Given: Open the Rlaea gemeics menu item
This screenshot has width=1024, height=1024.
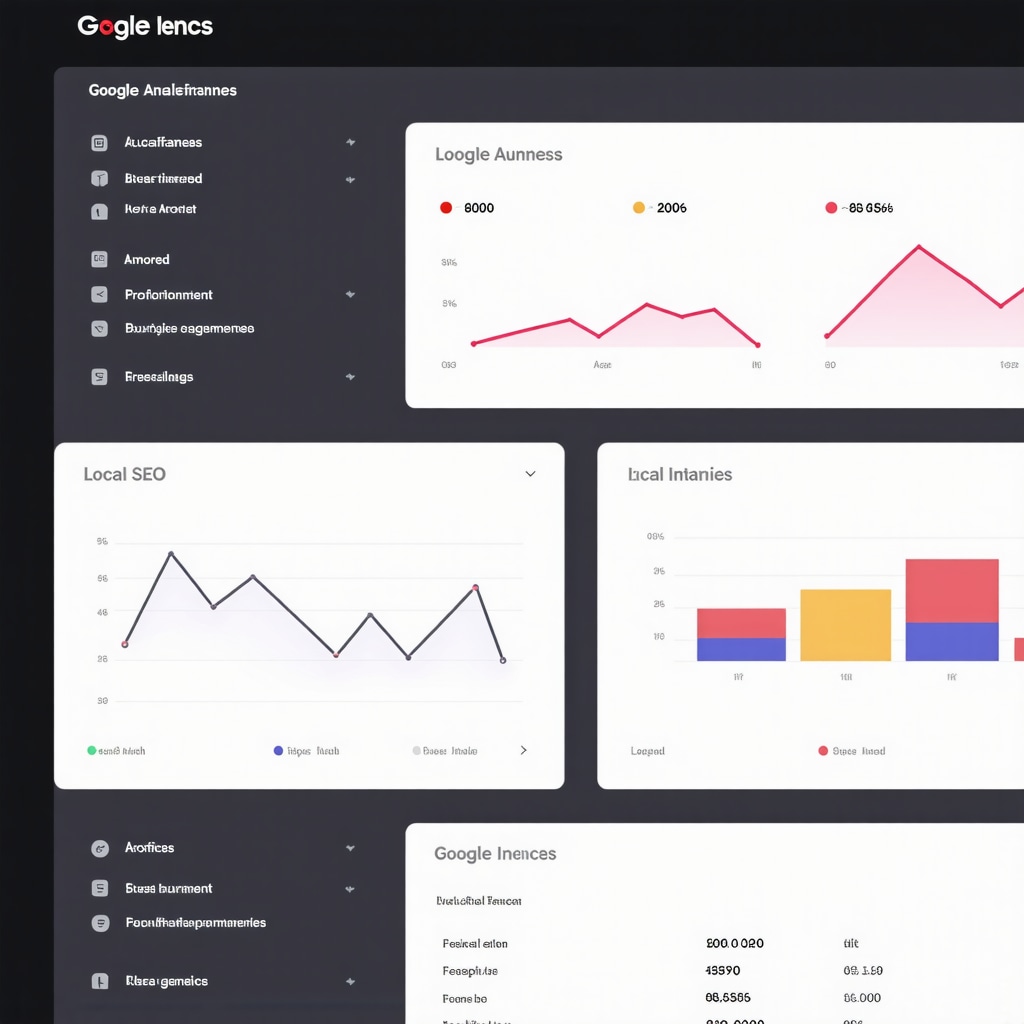Looking at the screenshot, I should coord(167,981).
